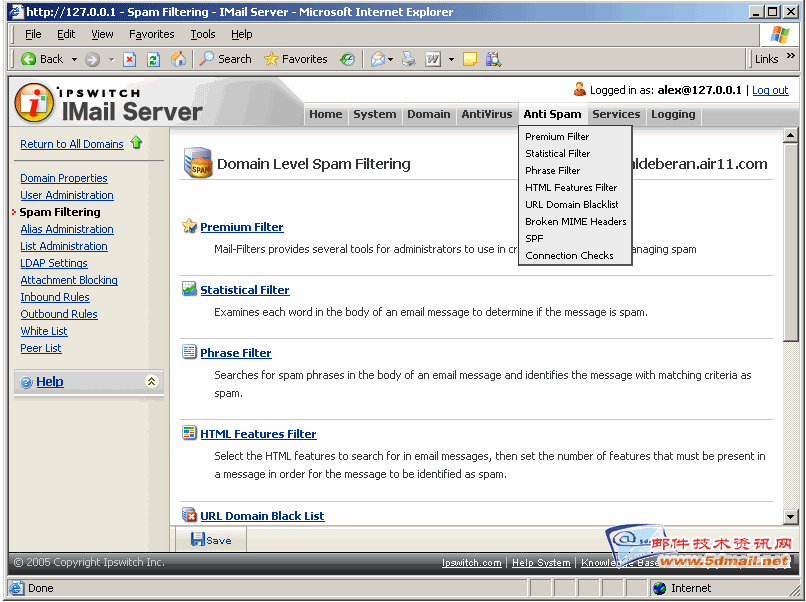Choose Connection Checks menu entry
The height and width of the screenshot is (602, 806).
click(x=569, y=255)
